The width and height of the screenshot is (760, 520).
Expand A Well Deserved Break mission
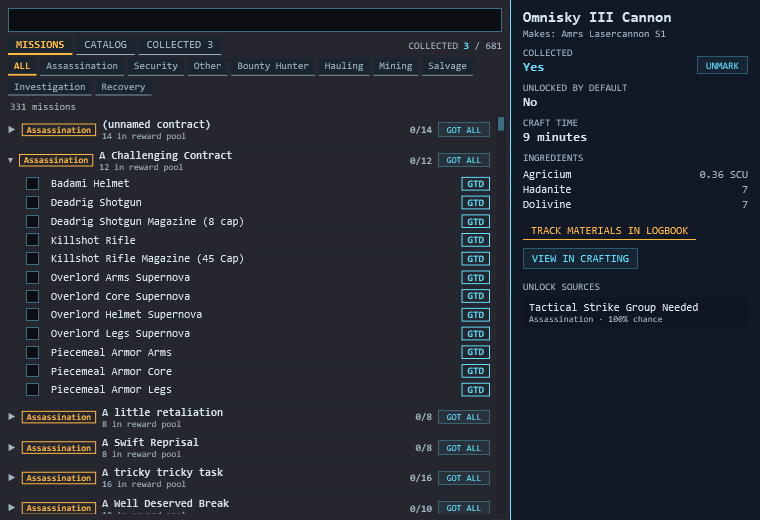point(12,508)
